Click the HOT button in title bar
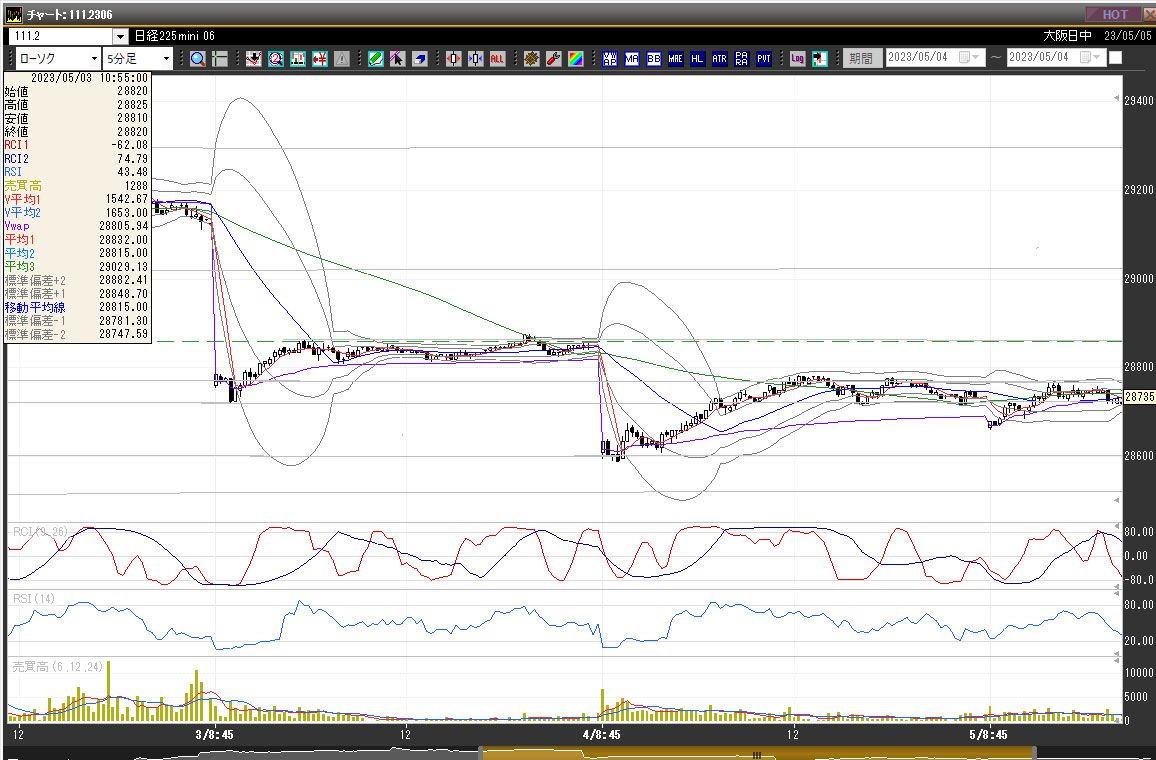The width and height of the screenshot is (1156, 760). click(x=1113, y=14)
